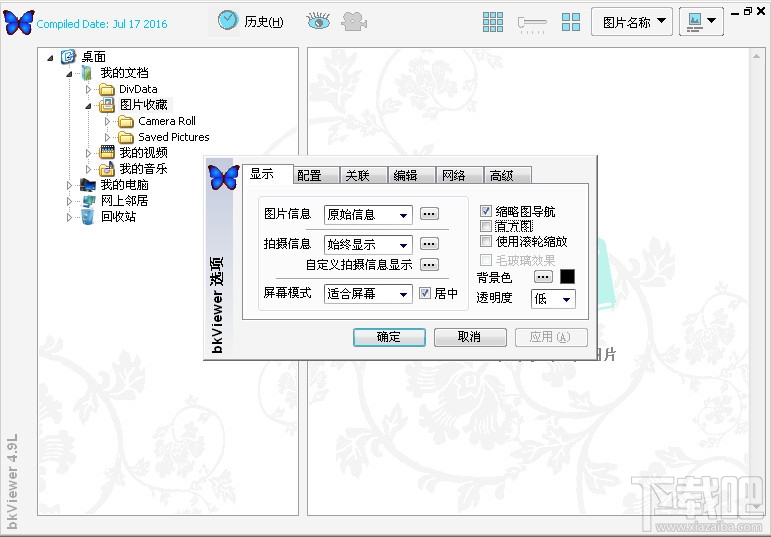Click the butterfly icon in options dialog
This screenshot has height=537, width=771.
click(224, 177)
